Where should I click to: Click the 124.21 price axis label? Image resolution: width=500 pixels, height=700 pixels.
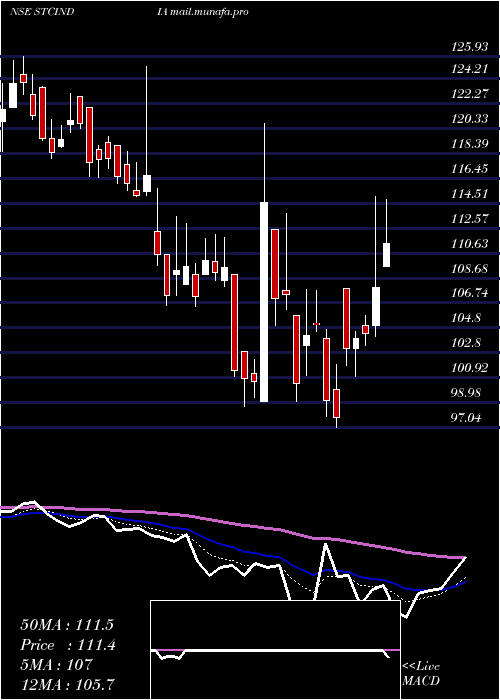coord(468,69)
